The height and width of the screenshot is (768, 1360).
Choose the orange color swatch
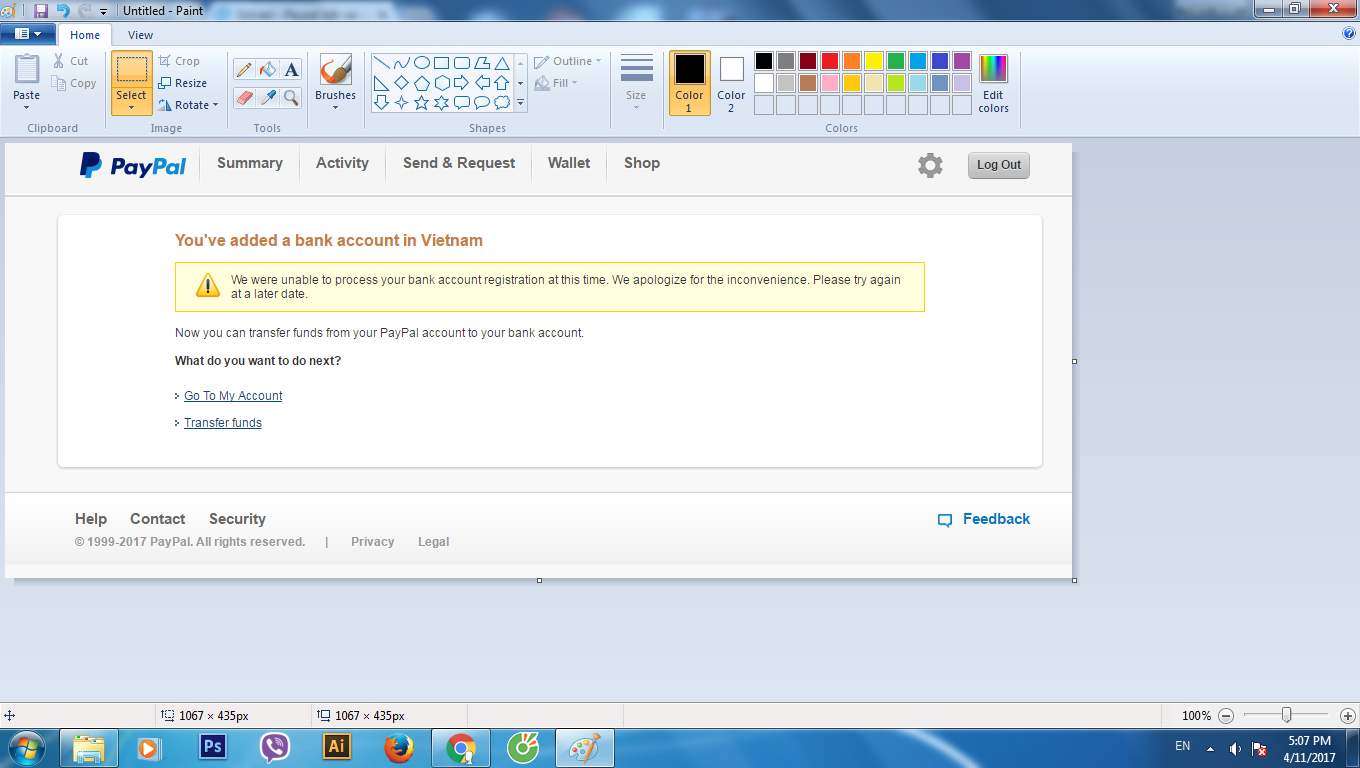click(x=851, y=61)
